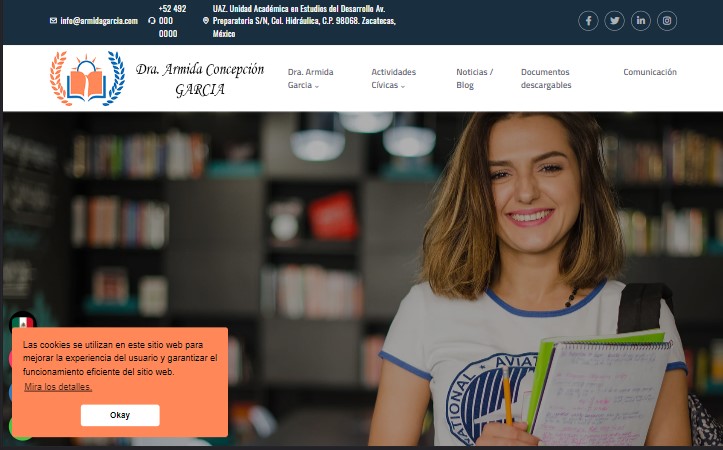Click the location pin icon

[x=206, y=20]
